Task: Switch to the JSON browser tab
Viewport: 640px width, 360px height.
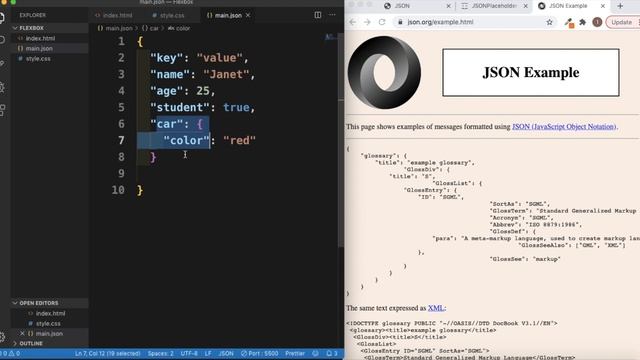Action: [416, 6]
